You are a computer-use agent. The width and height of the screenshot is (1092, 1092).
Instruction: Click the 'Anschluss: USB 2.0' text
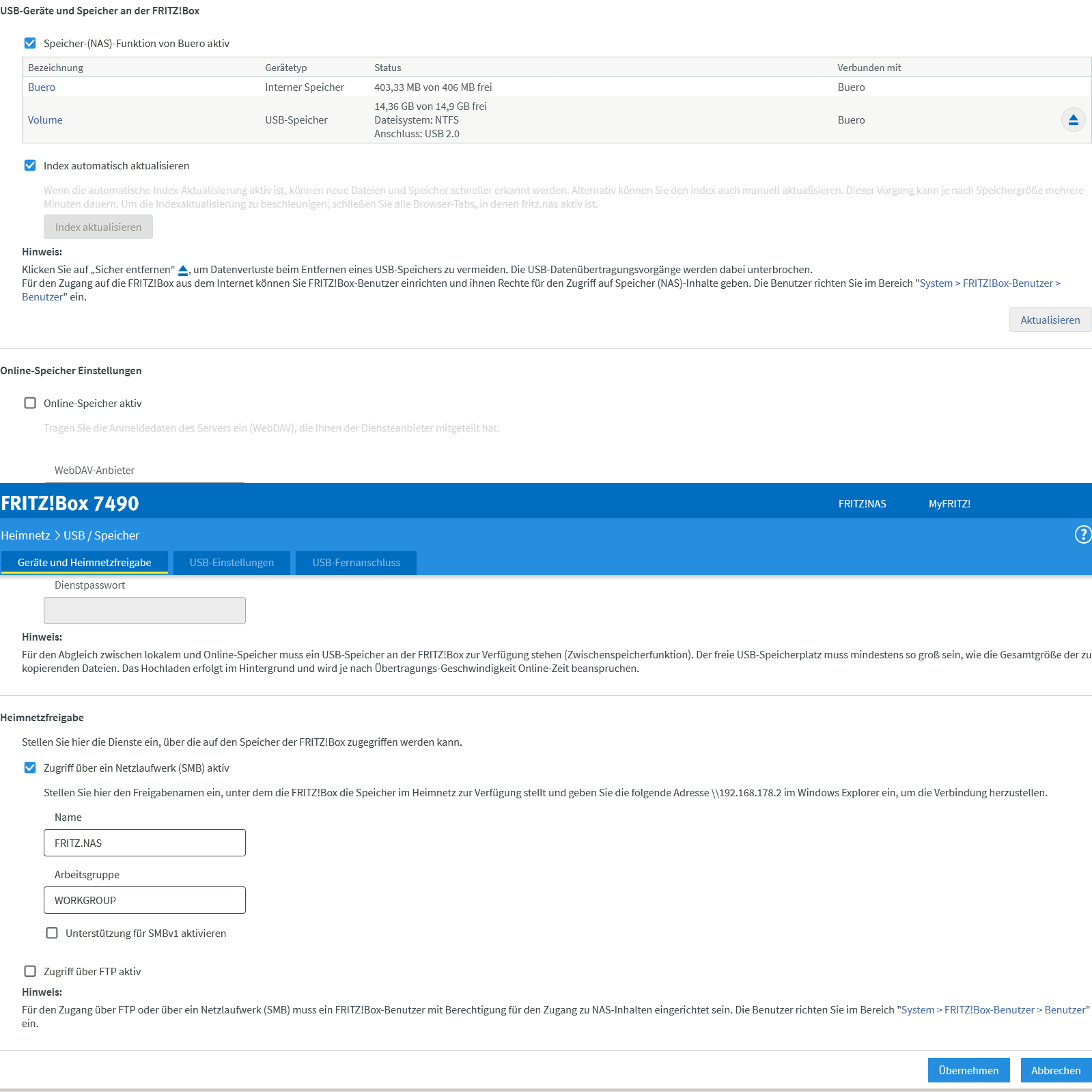[x=417, y=133]
